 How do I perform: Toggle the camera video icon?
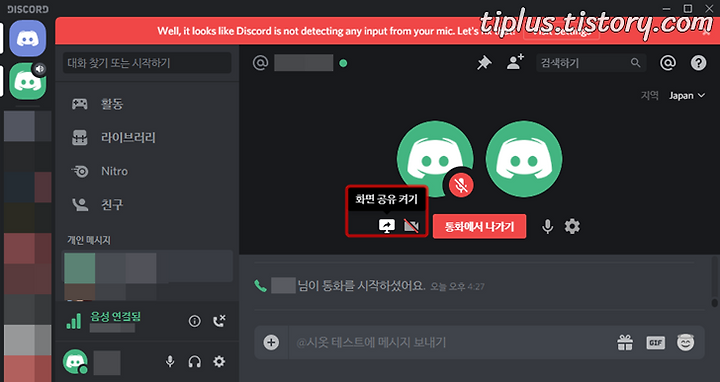click(x=411, y=225)
